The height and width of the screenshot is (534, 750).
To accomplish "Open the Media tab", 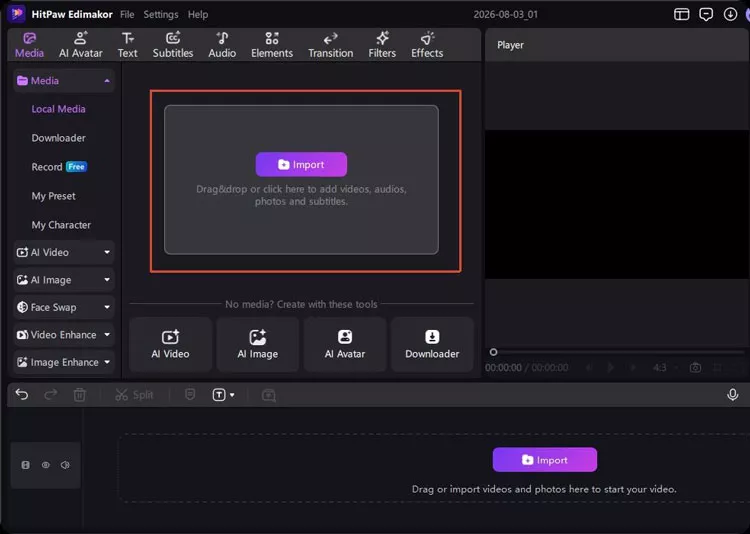I will point(29,45).
